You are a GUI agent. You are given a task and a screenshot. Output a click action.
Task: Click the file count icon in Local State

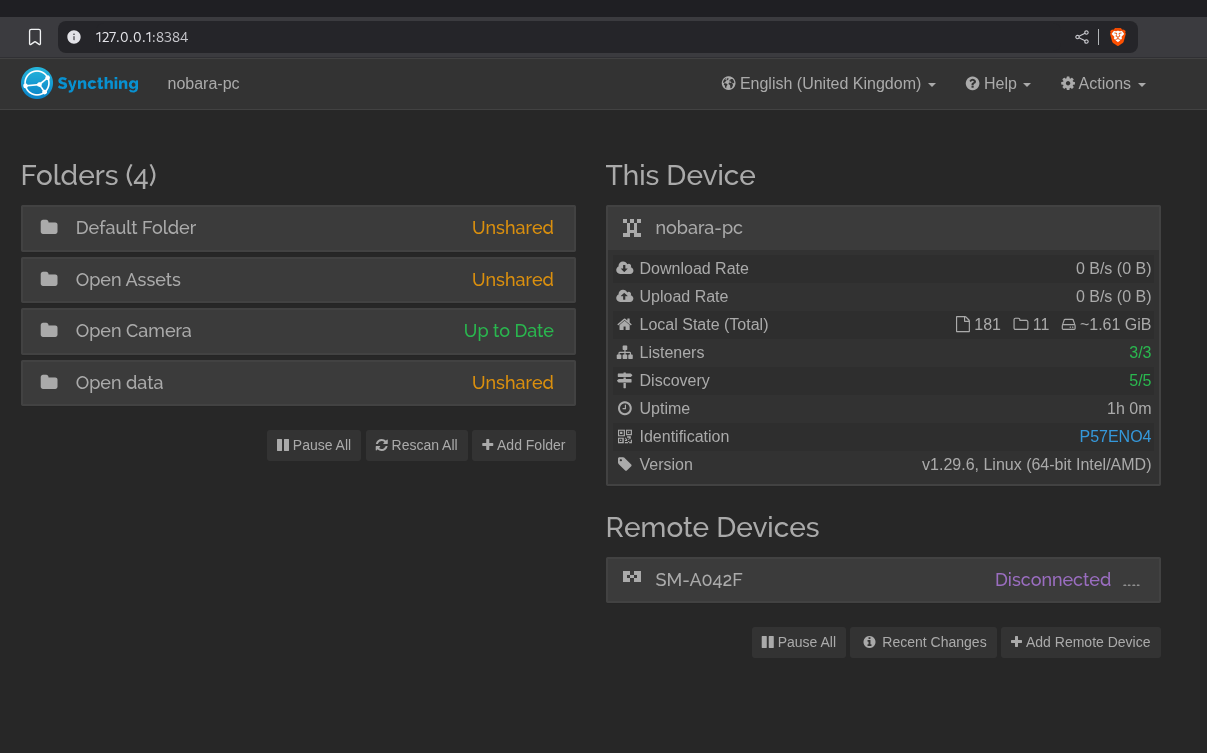963,324
